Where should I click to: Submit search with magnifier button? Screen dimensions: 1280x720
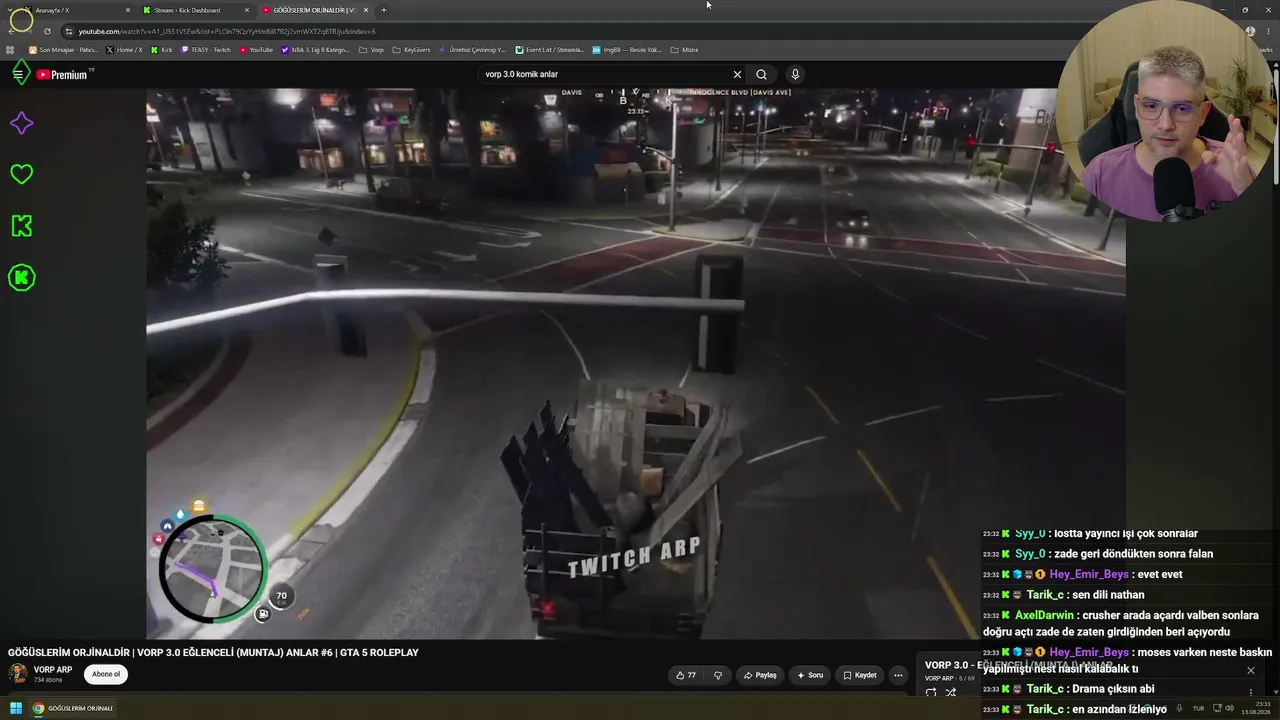click(x=761, y=74)
